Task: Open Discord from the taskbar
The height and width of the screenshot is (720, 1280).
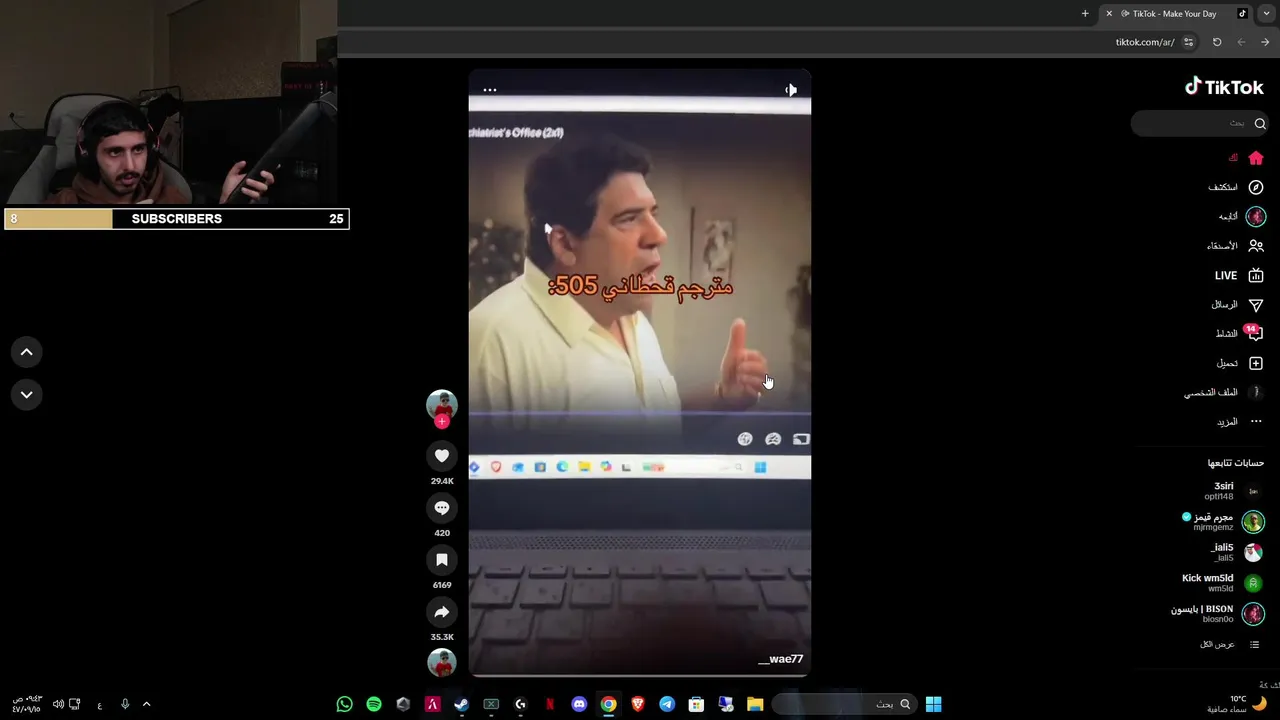Action: tap(579, 704)
